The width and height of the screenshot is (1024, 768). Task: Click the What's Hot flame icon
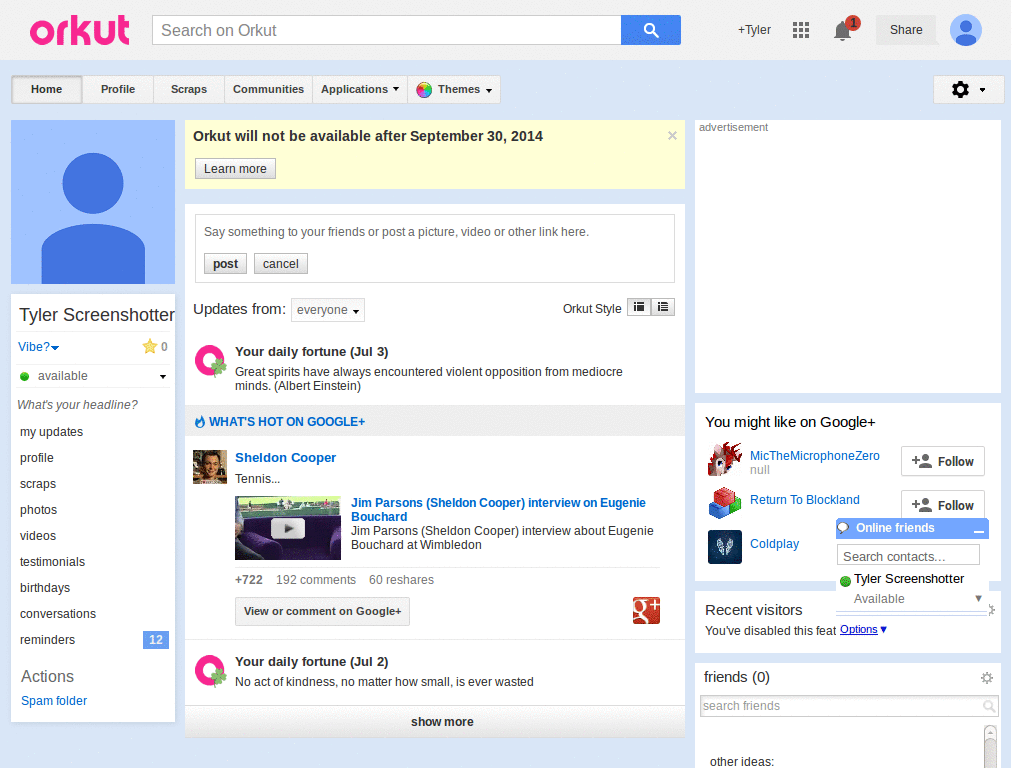click(x=200, y=422)
